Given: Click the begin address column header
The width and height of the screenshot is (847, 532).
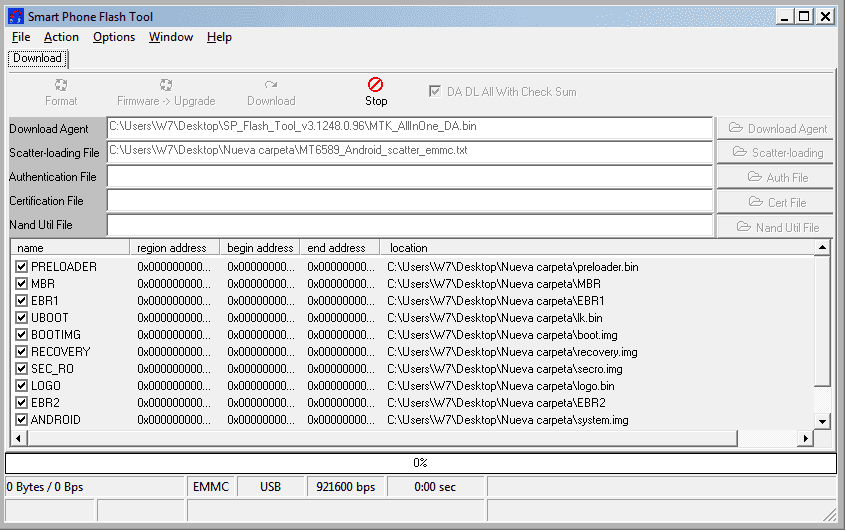Looking at the screenshot, I should click(260, 248).
